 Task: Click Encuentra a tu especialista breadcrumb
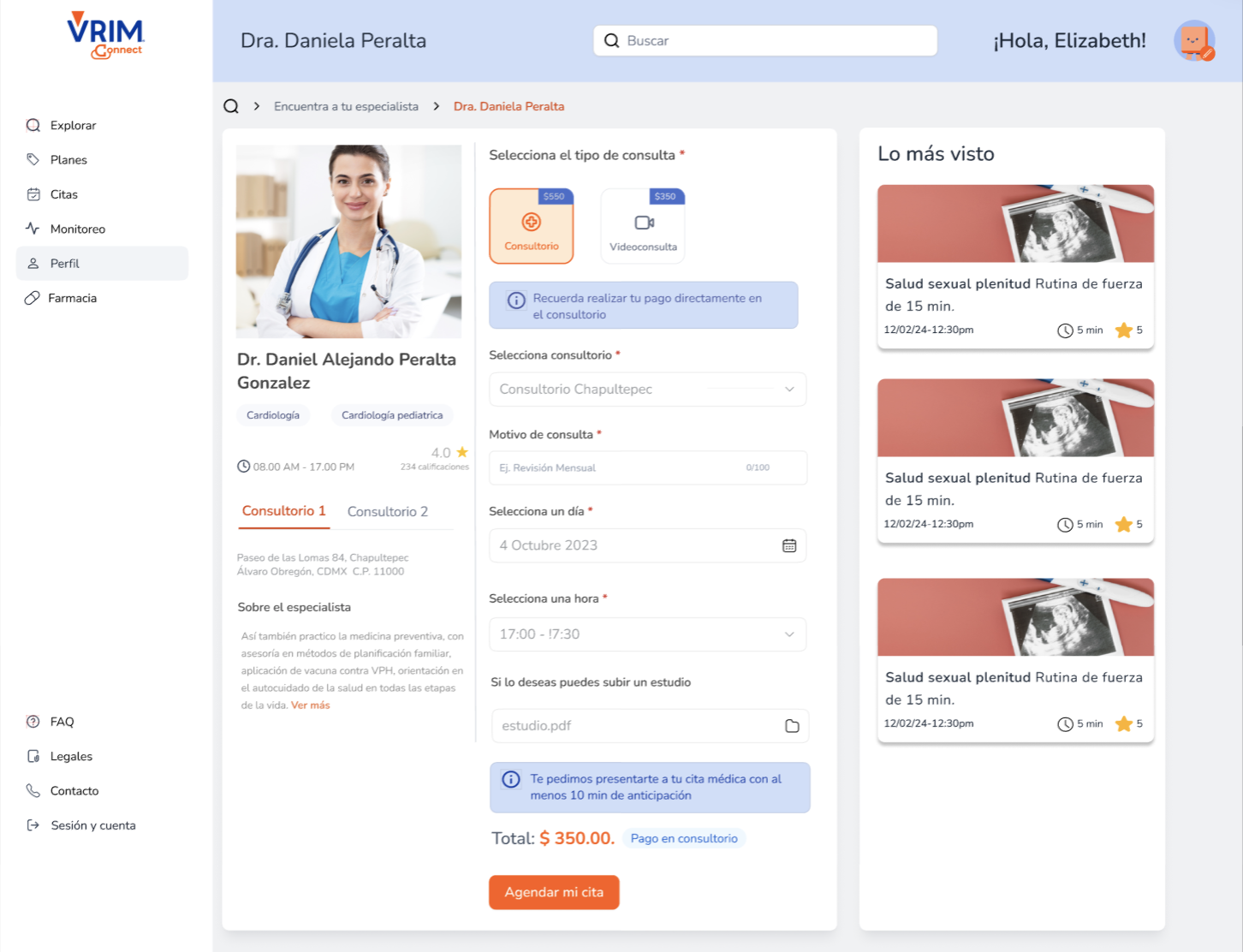coord(346,106)
